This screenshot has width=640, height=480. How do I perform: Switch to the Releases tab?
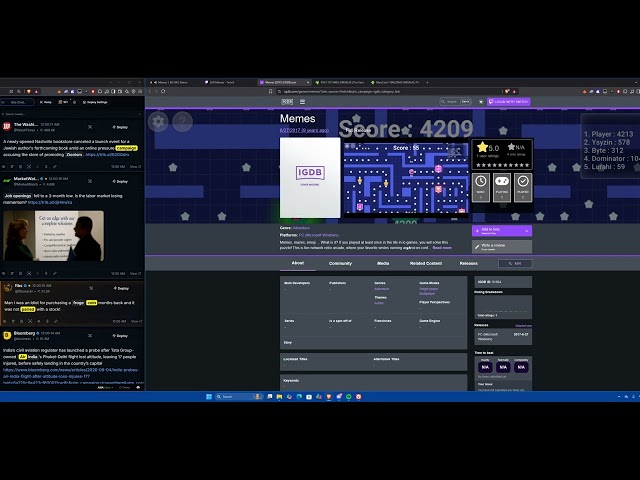coord(469,264)
